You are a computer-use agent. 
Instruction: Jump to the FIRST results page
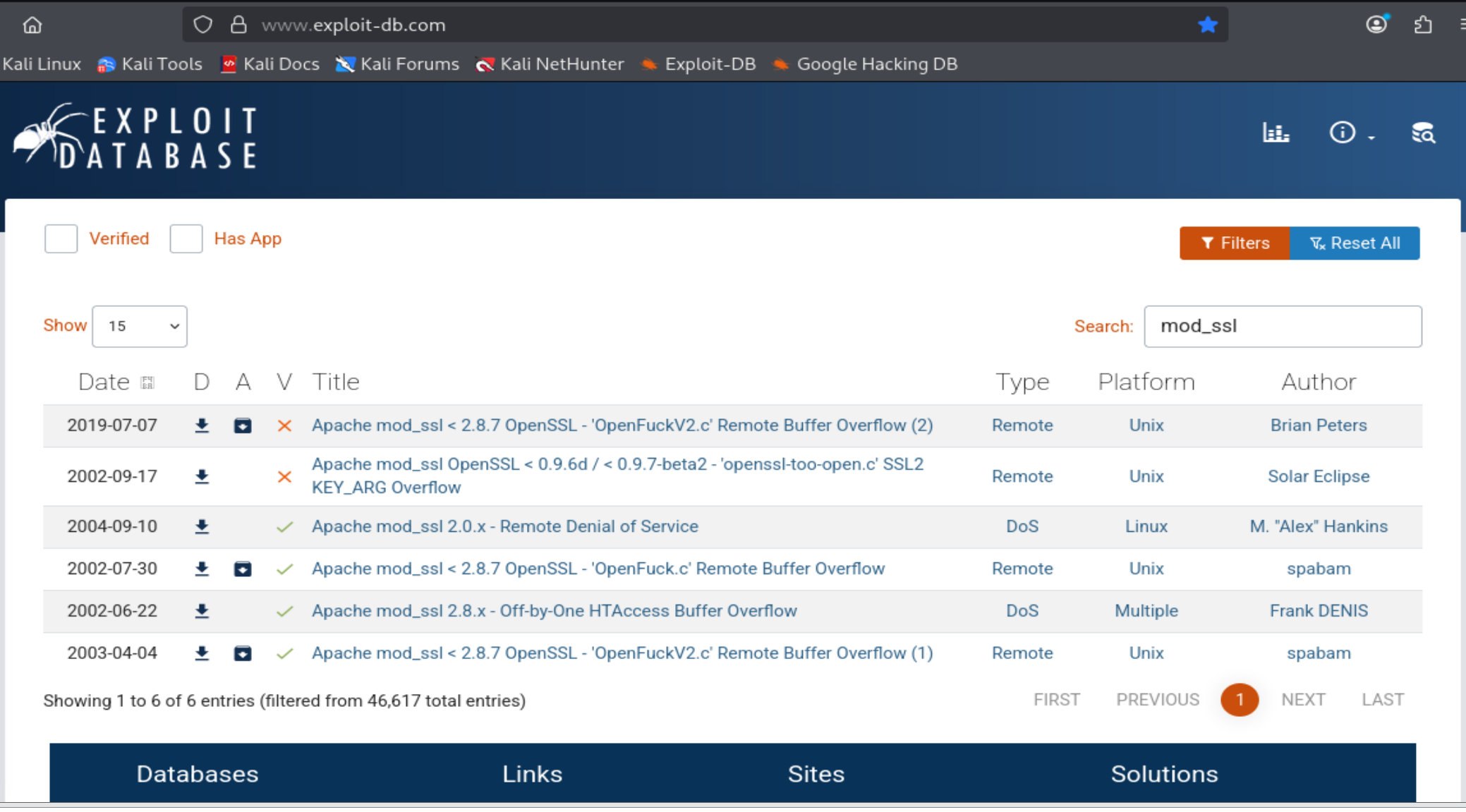pyautogui.click(x=1057, y=700)
